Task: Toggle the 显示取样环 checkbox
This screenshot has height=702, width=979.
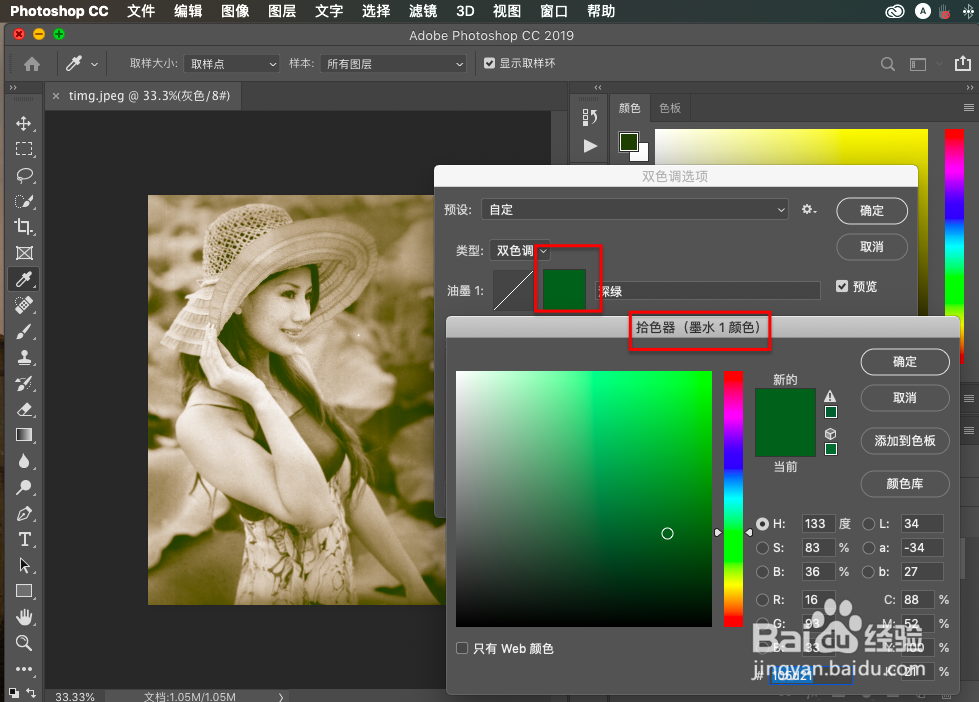Action: 490,63
